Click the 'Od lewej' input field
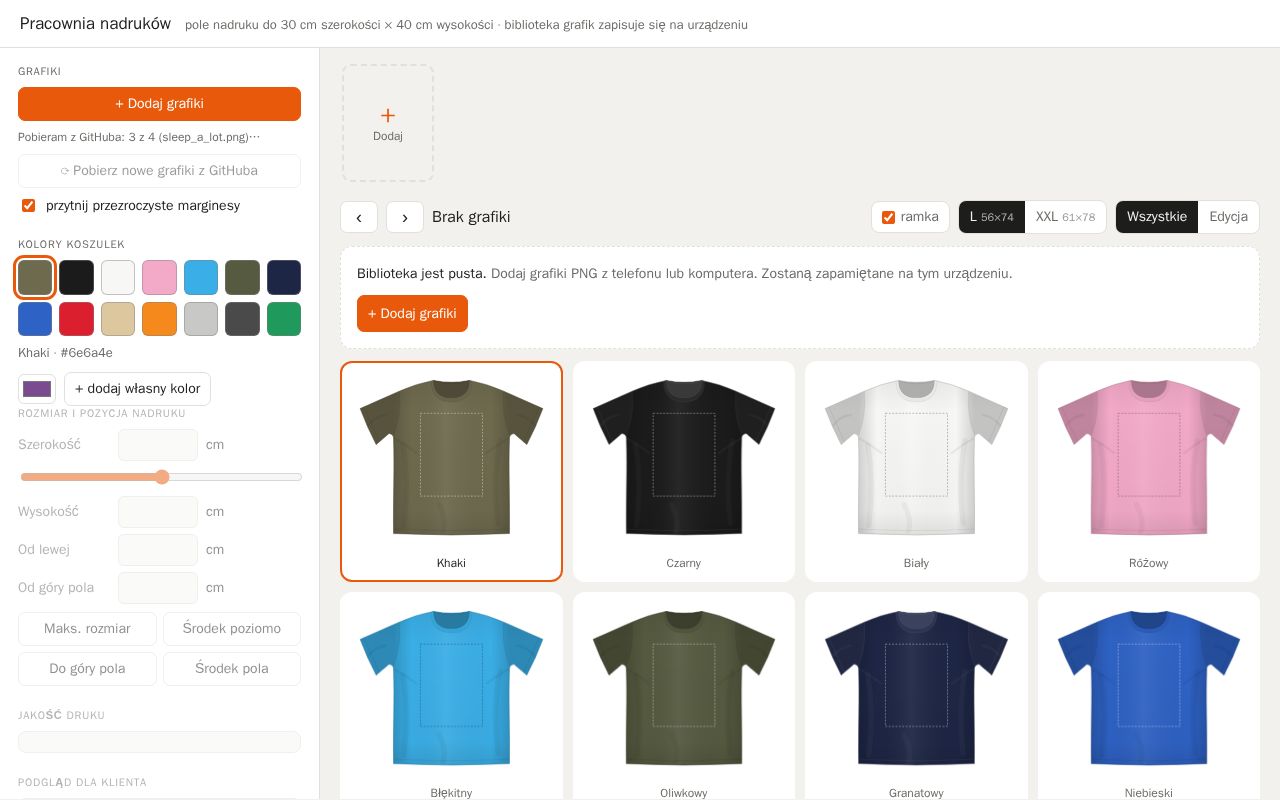The image size is (1280, 800). [x=158, y=550]
